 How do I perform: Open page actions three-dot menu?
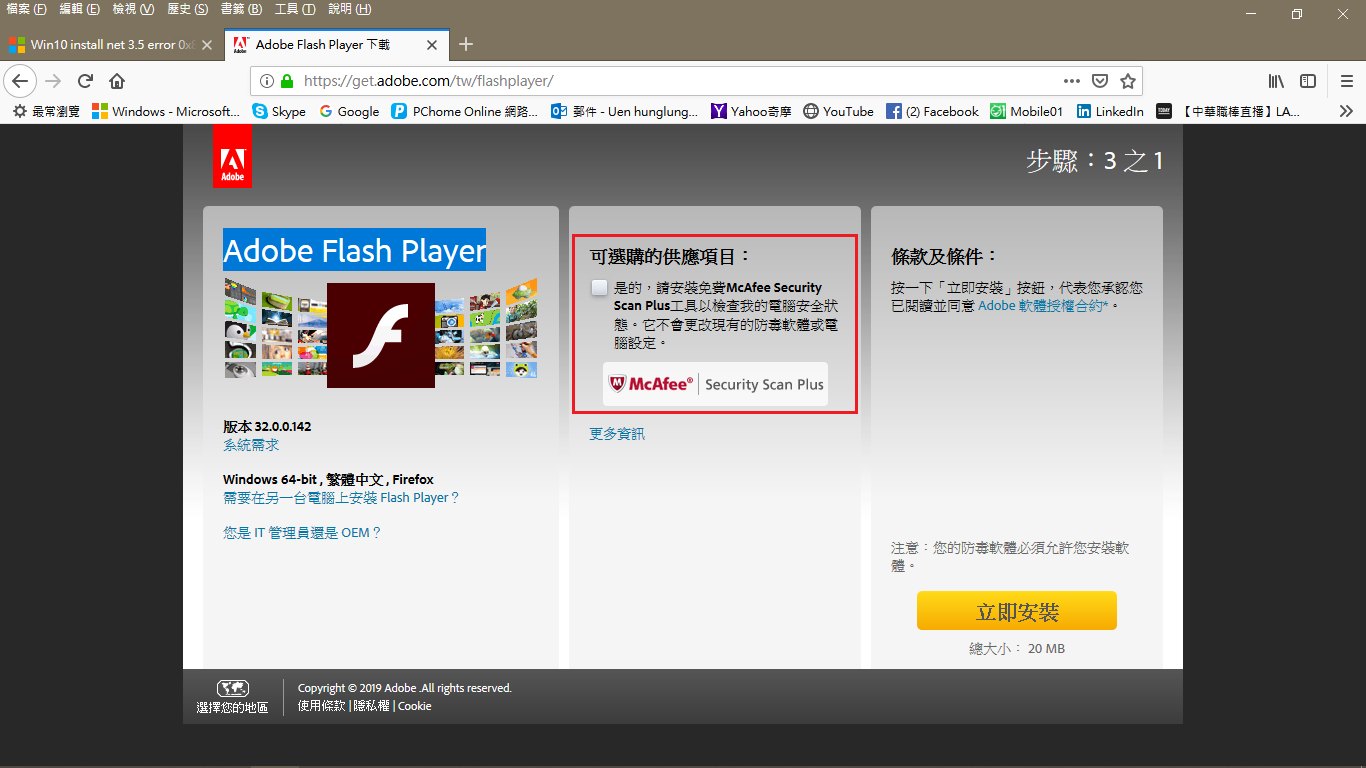coord(1071,81)
